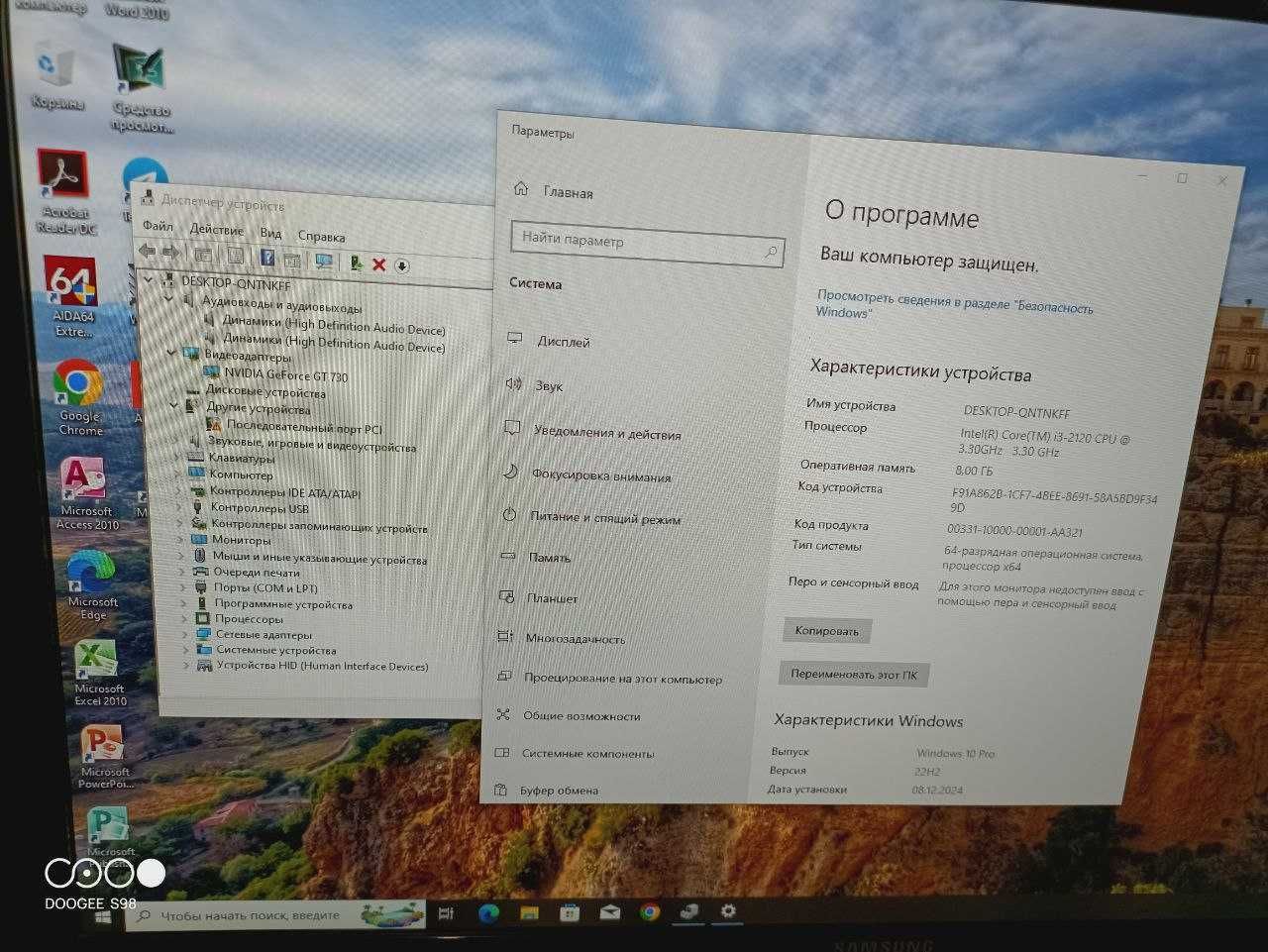Open Chrome from the taskbar
This screenshot has width=1268, height=952.
tap(650, 911)
